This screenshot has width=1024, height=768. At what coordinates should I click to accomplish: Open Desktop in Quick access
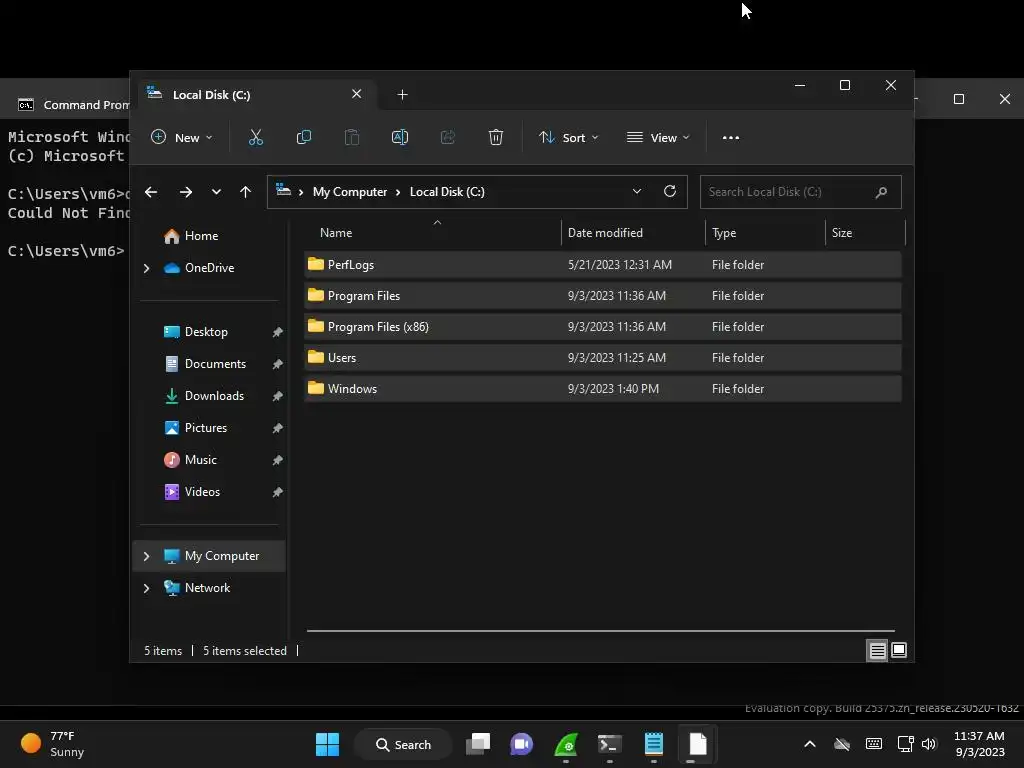tap(206, 332)
